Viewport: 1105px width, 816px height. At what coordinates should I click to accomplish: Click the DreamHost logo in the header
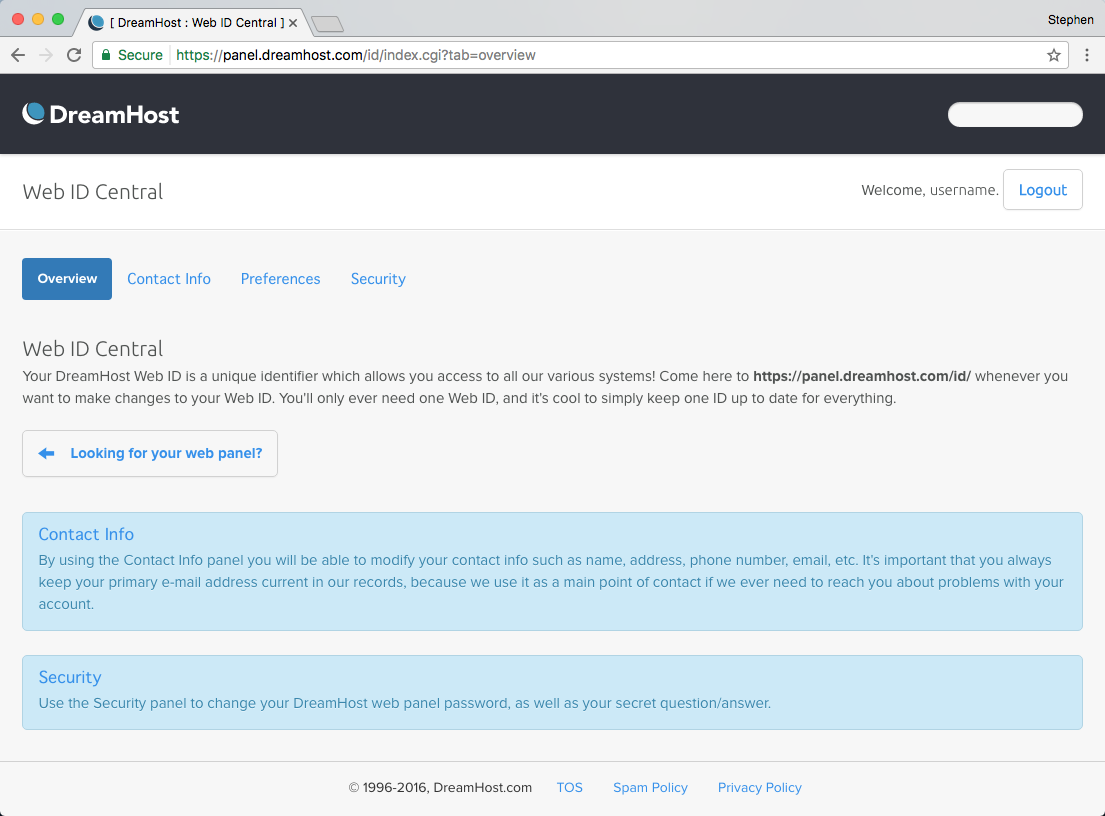[x=101, y=114]
